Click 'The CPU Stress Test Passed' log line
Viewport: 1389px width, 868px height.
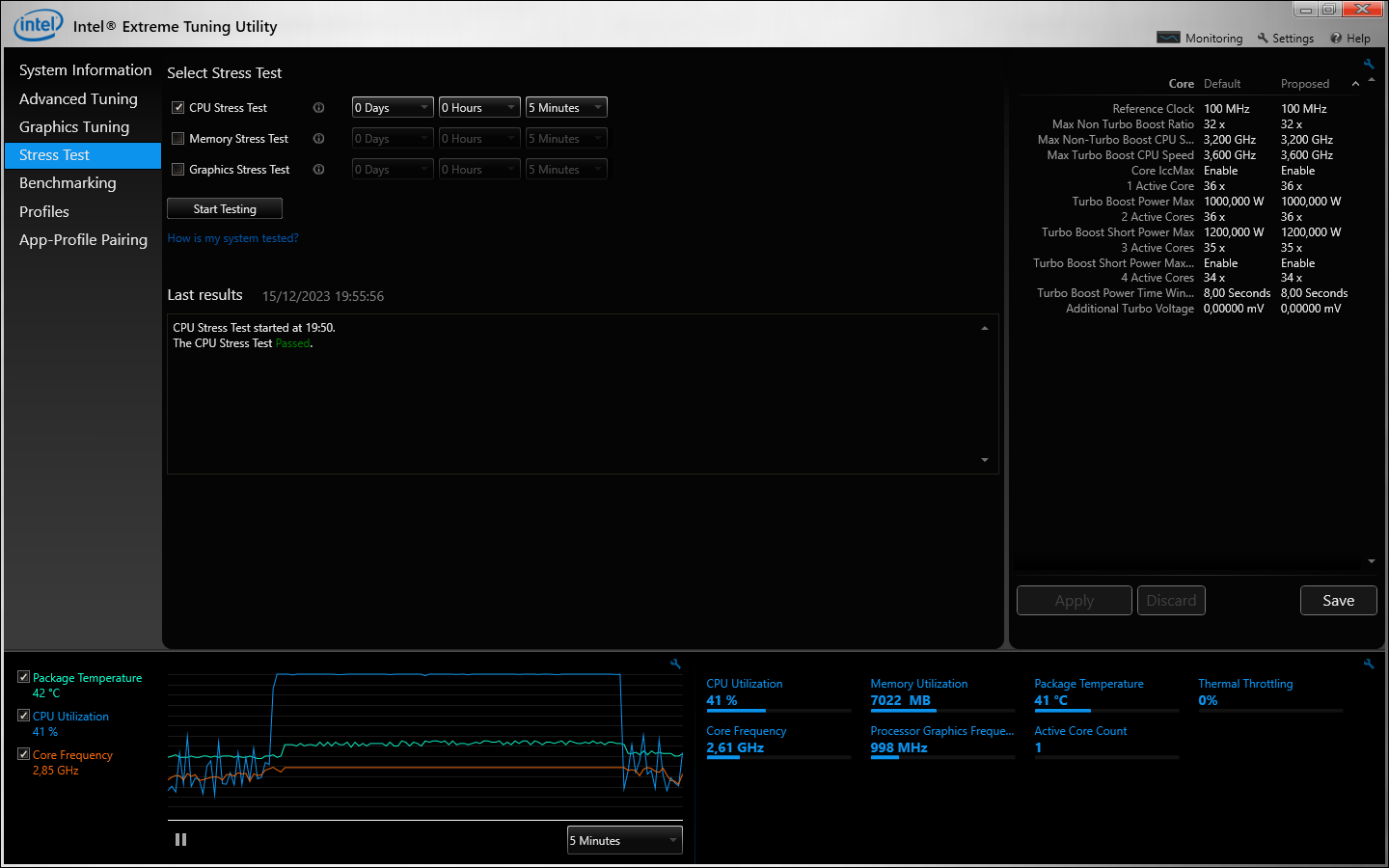243,343
